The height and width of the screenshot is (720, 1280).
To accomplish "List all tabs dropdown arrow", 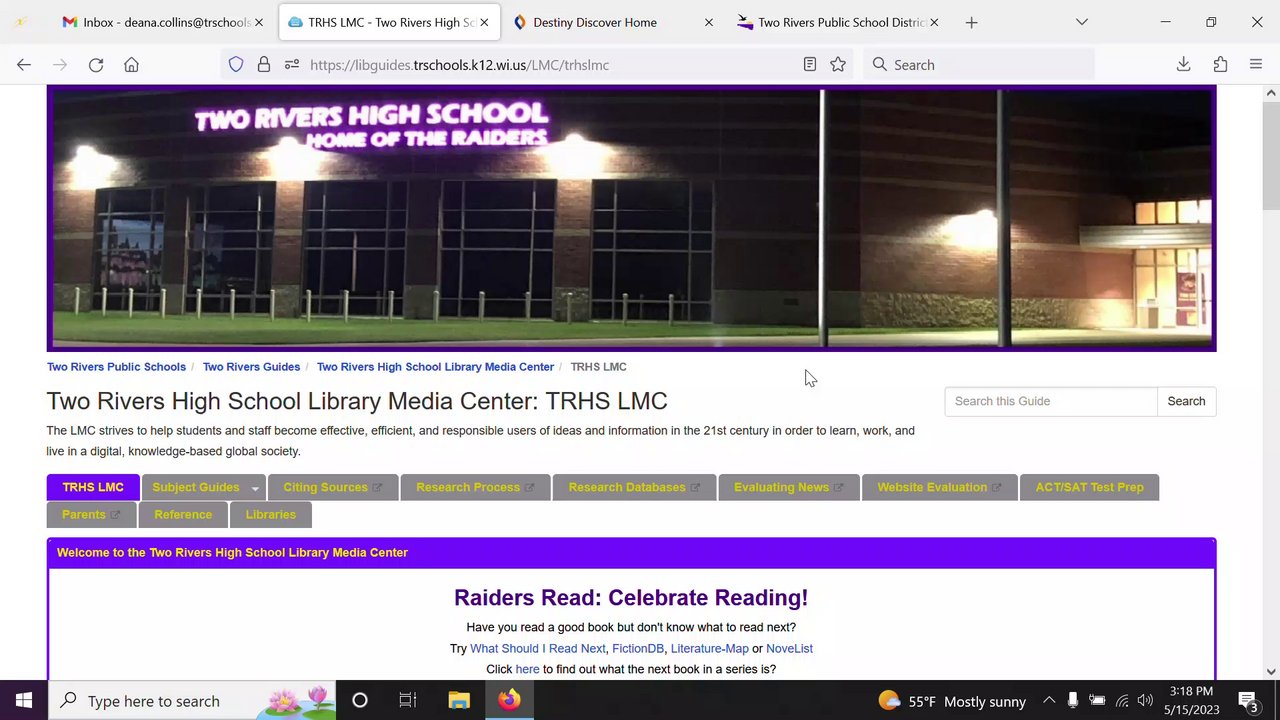I will [1081, 22].
